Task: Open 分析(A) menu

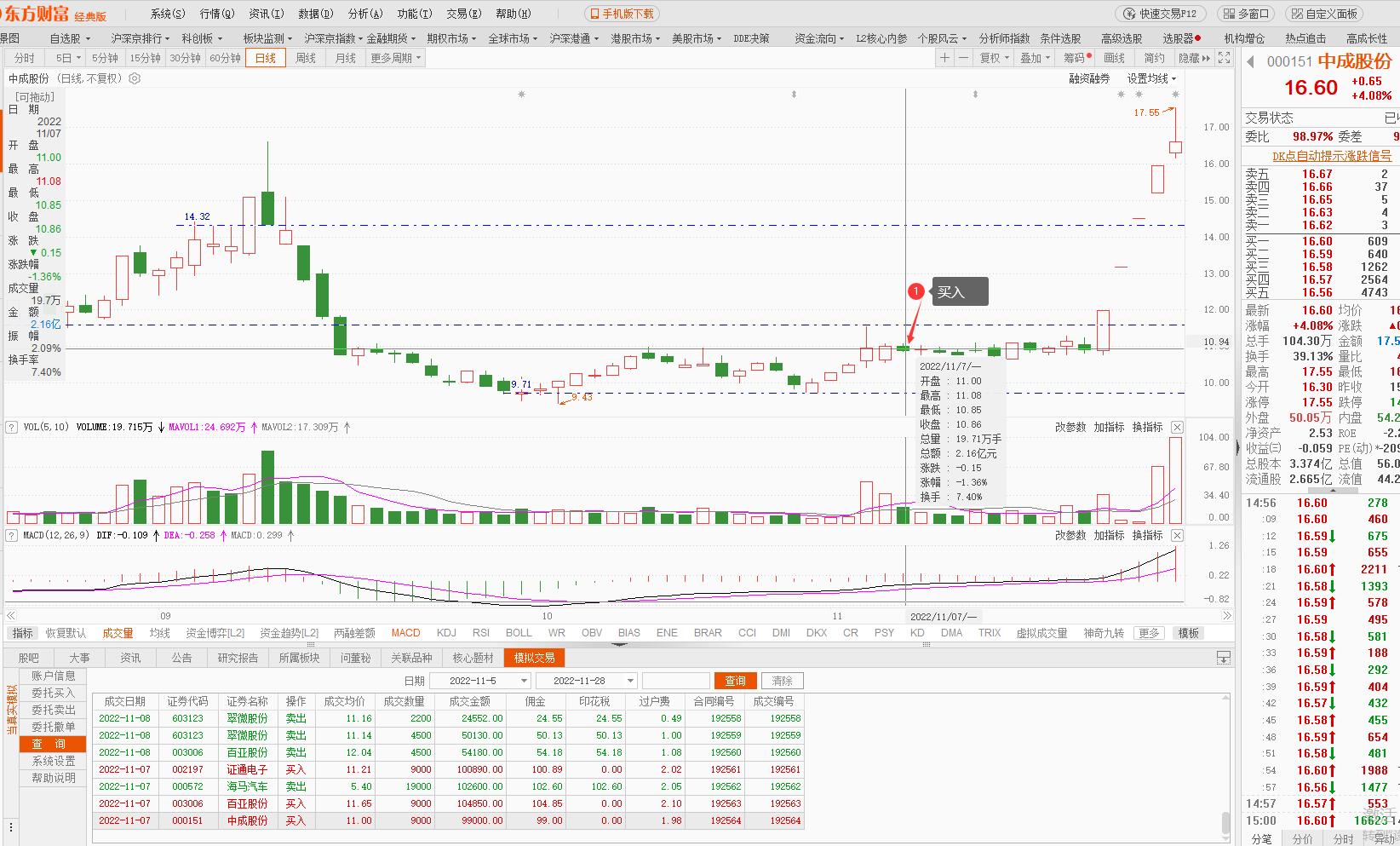Action: coord(364,14)
